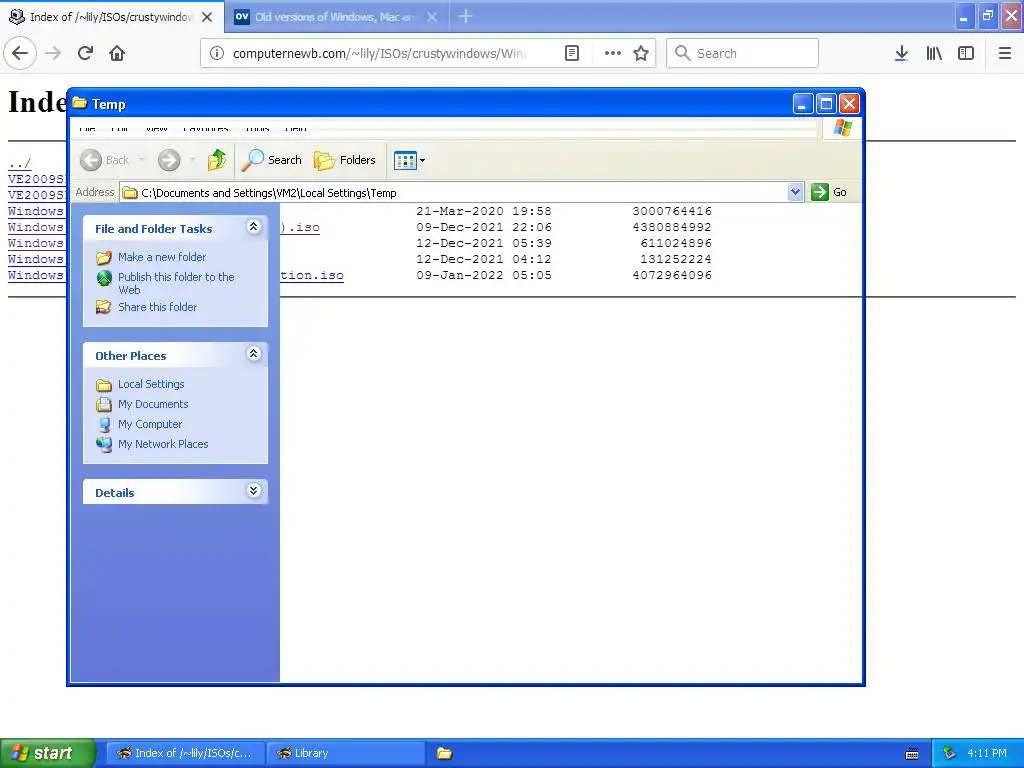Open the Firefox home page icon
The width and height of the screenshot is (1024, 768).
click(117, 53)
